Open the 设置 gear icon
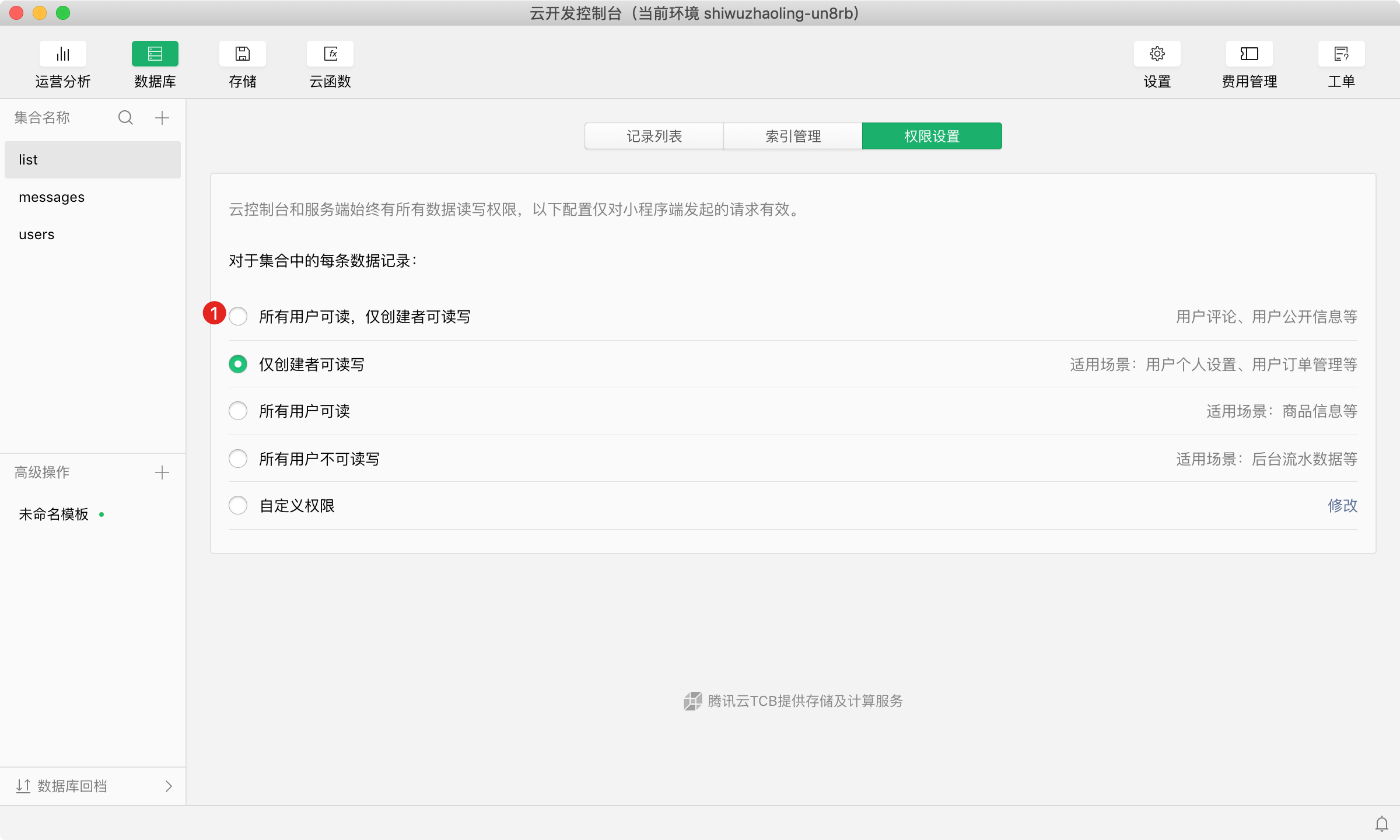The width and height of the screenshot is (1400, 840). coord(1157,54)
